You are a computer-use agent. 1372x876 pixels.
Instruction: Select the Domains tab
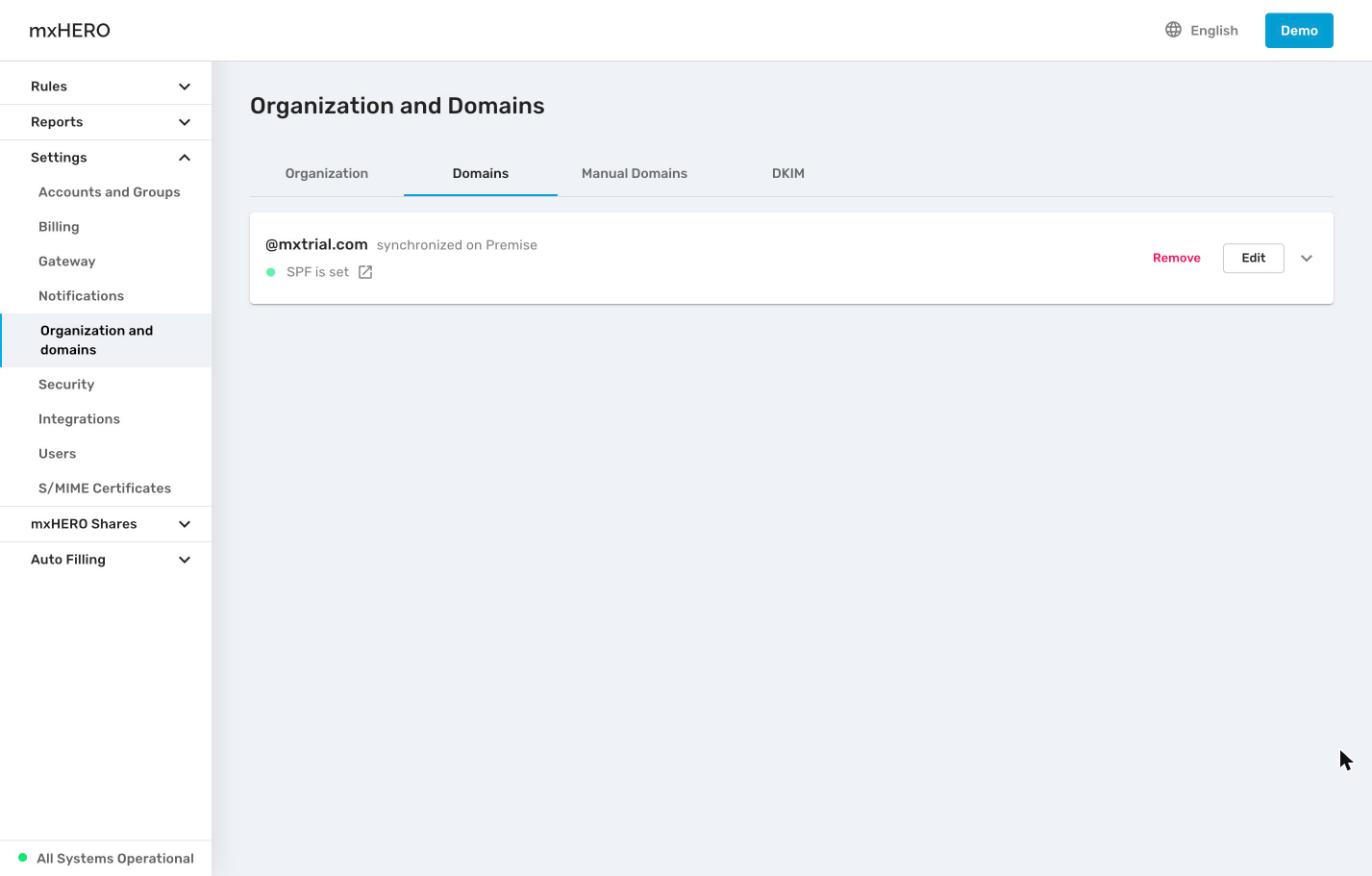[480, 174]
